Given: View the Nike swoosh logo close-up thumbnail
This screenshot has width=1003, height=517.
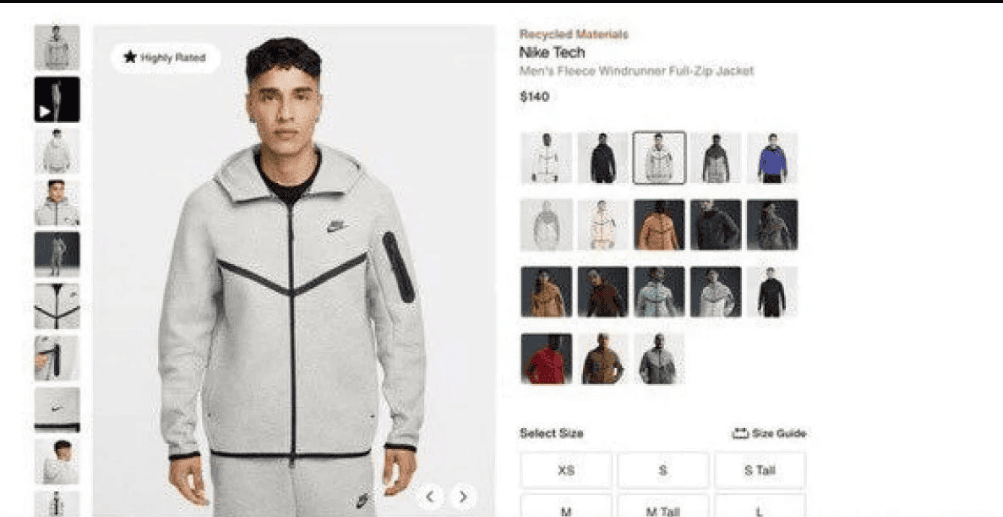Looking at the screenshot, I should tap(57, 410).
